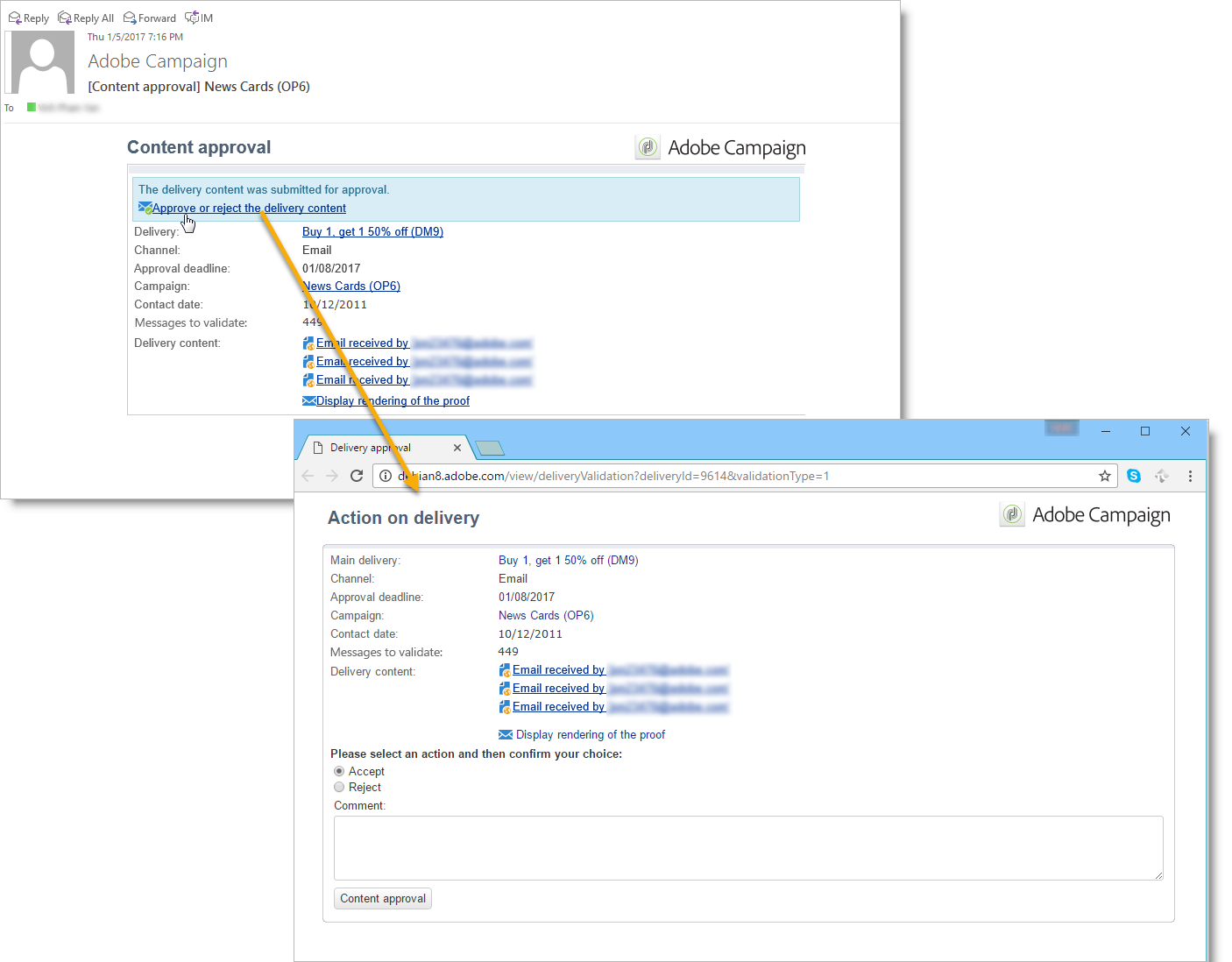Forward the Content approval email

pyautogui.click(x=150, y=18)
